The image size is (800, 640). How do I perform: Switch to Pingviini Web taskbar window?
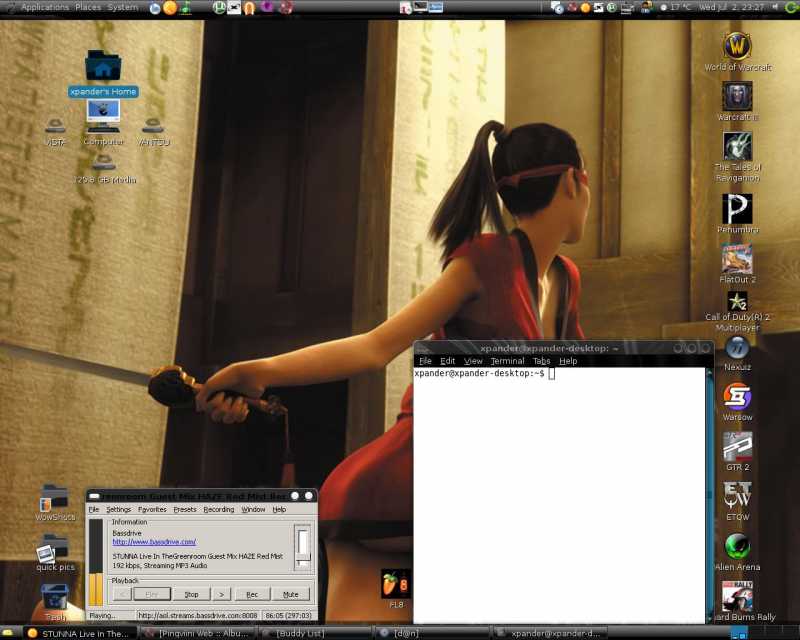[196, 633]
